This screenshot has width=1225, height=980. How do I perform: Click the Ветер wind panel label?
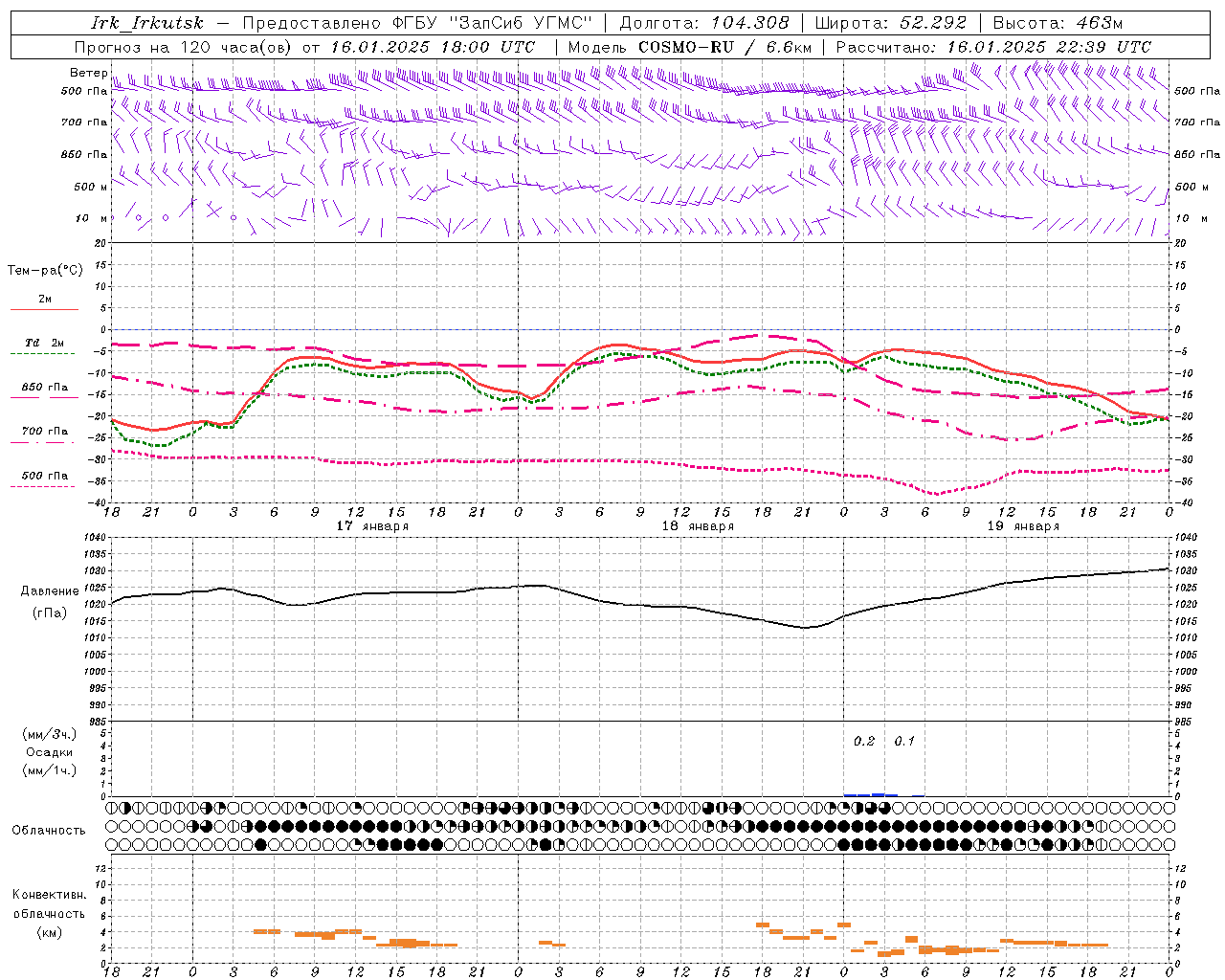click(x=87, y=73)
